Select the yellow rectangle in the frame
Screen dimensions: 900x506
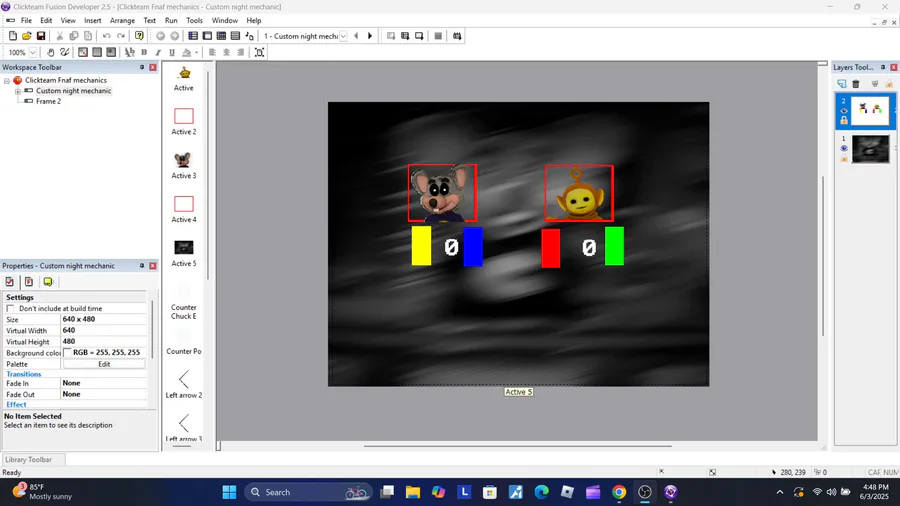421,246
